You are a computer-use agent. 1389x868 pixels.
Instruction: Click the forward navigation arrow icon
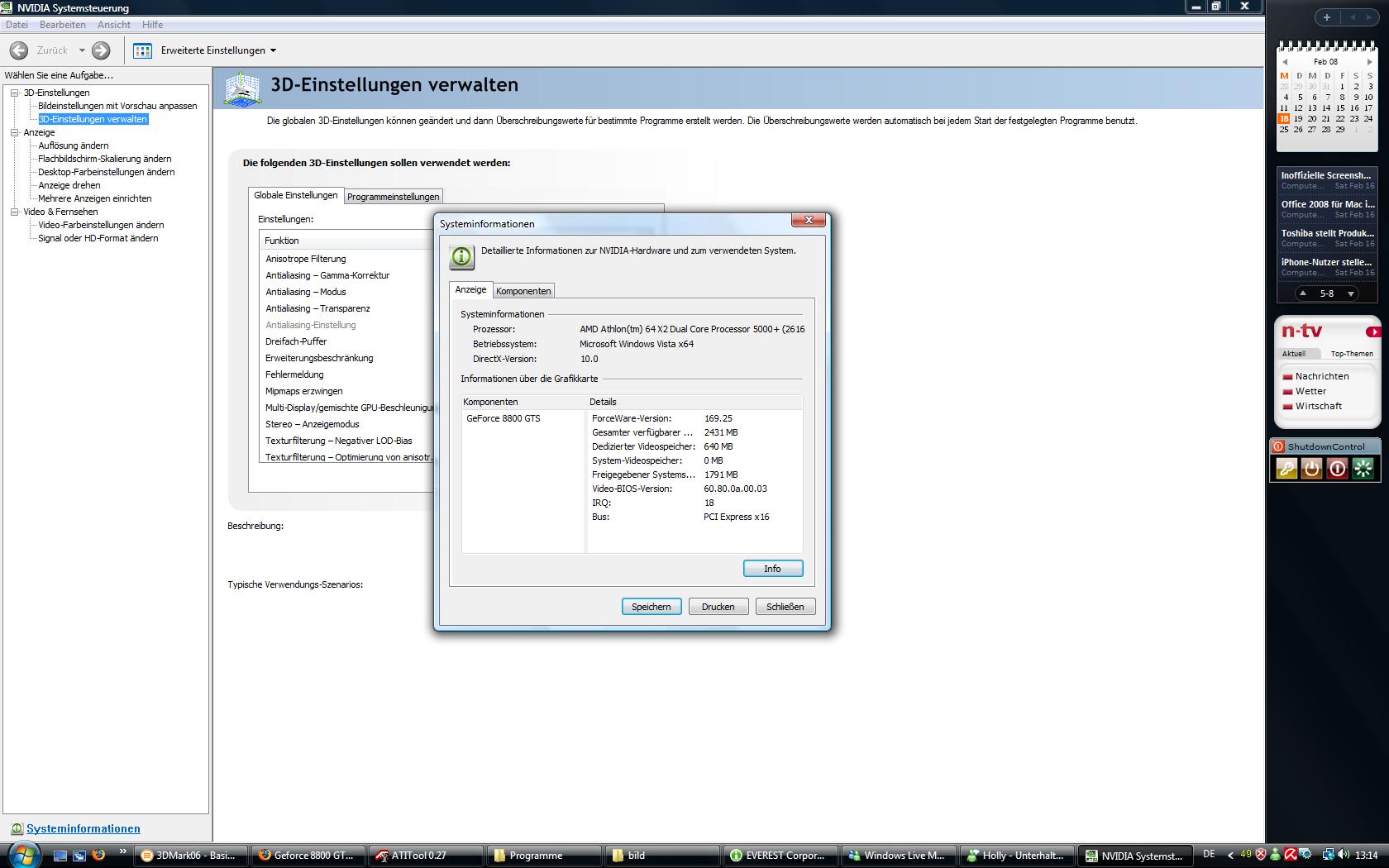click(101, 50)
